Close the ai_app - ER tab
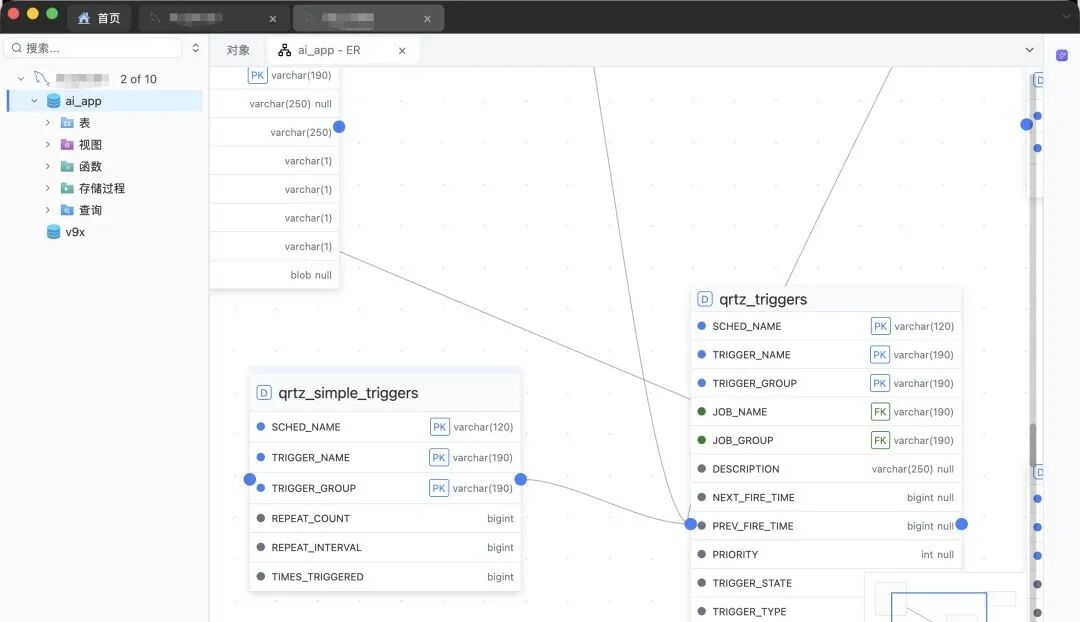The width and height of the screenshot is (1080, 622). [402, 51]
